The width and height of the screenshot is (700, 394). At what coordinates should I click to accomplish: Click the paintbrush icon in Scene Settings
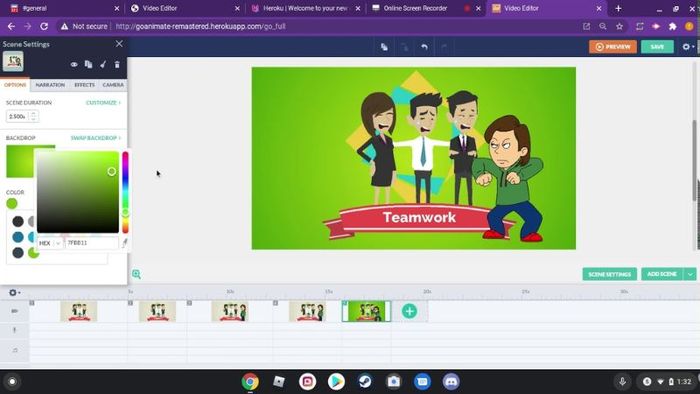pyautogui.click(x=103, y=65)
